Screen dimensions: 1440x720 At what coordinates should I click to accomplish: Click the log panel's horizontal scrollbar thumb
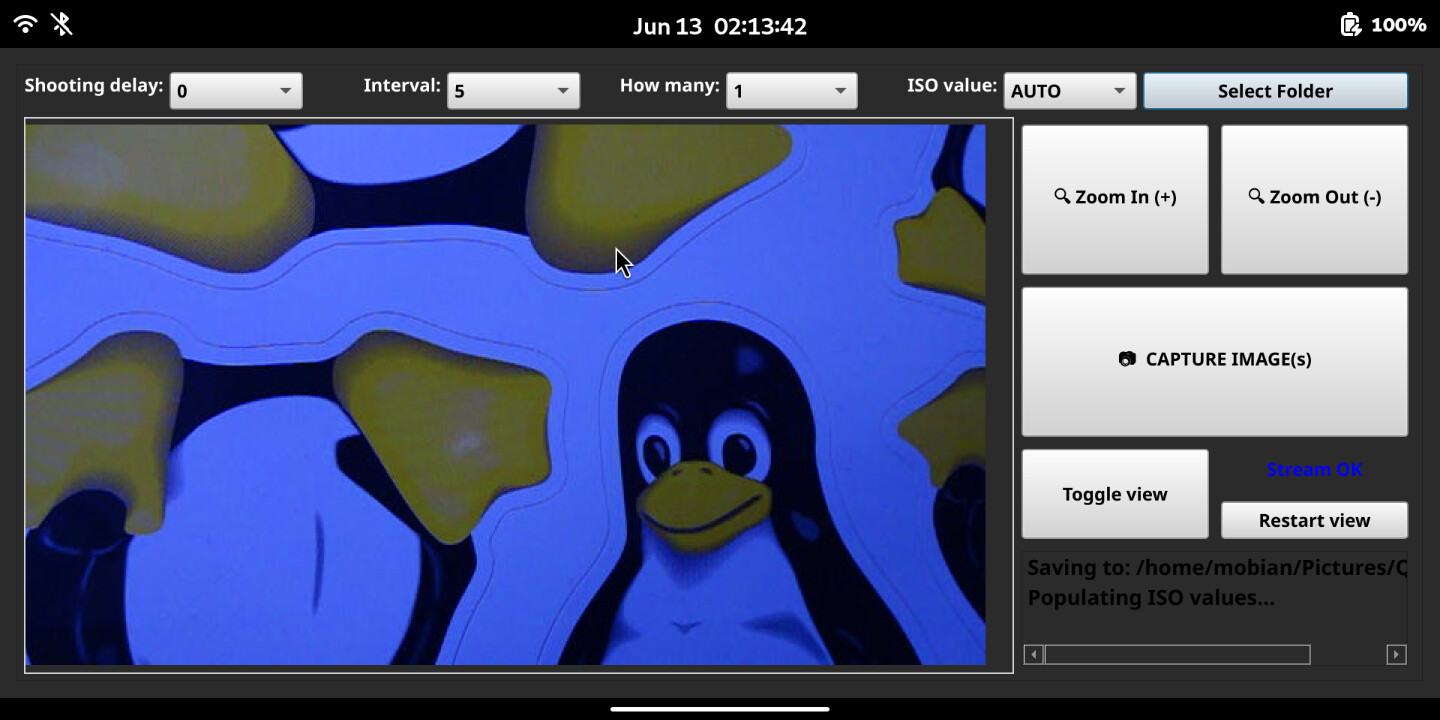coord(1178,655)
